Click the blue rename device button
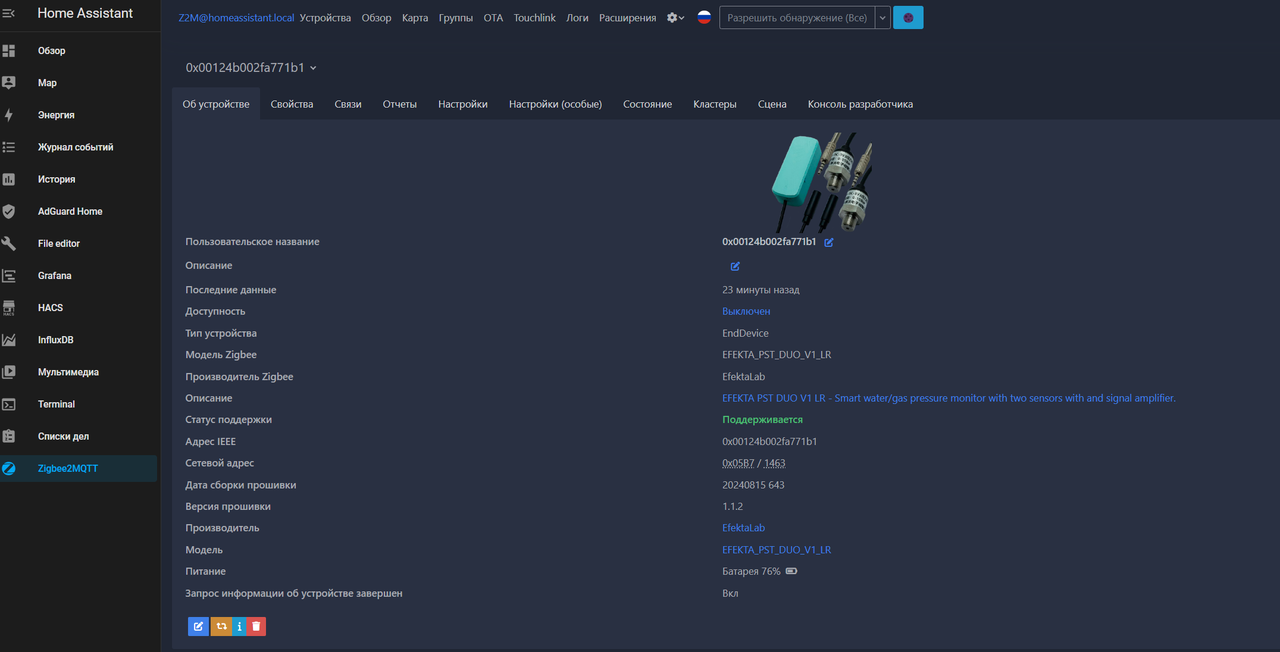Image resolution: width=1280 pixels, height=652 pixels. [x=198, y=626]
